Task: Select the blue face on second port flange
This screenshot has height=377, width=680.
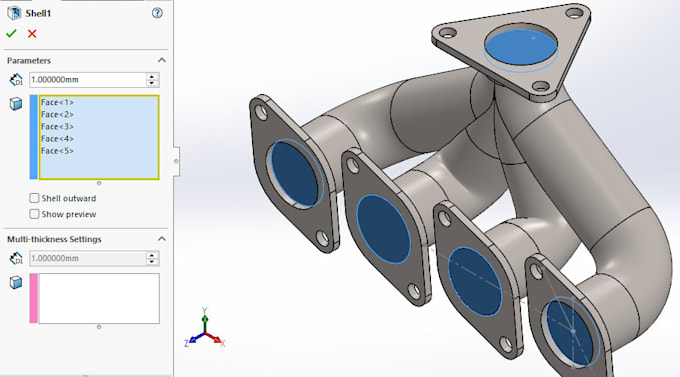Action: (x=383, y=229)
